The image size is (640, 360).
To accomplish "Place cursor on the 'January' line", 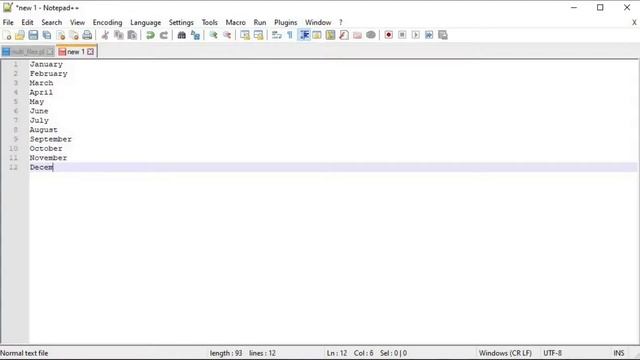I will coord(46,64).
